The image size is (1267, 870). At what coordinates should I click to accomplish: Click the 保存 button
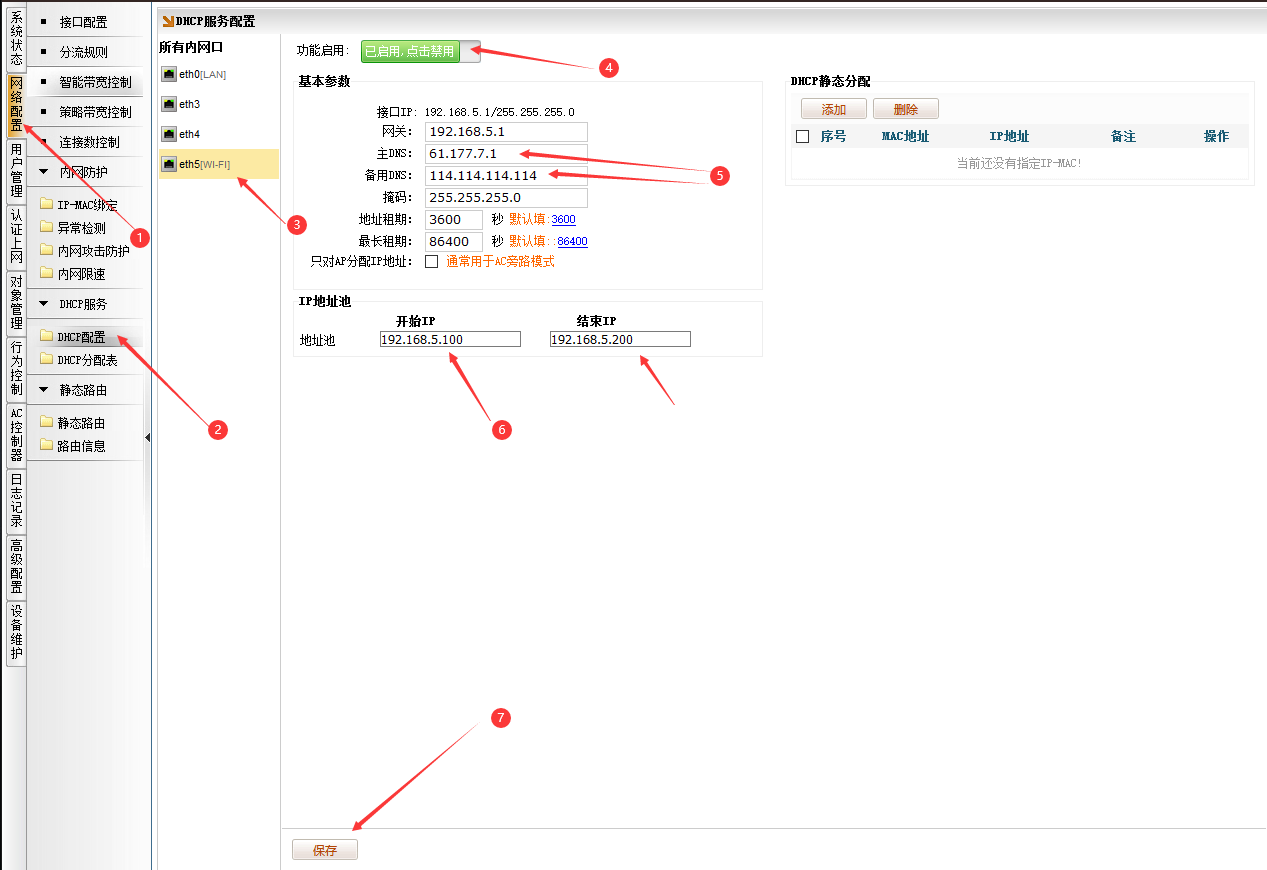[x=325, y=850]
